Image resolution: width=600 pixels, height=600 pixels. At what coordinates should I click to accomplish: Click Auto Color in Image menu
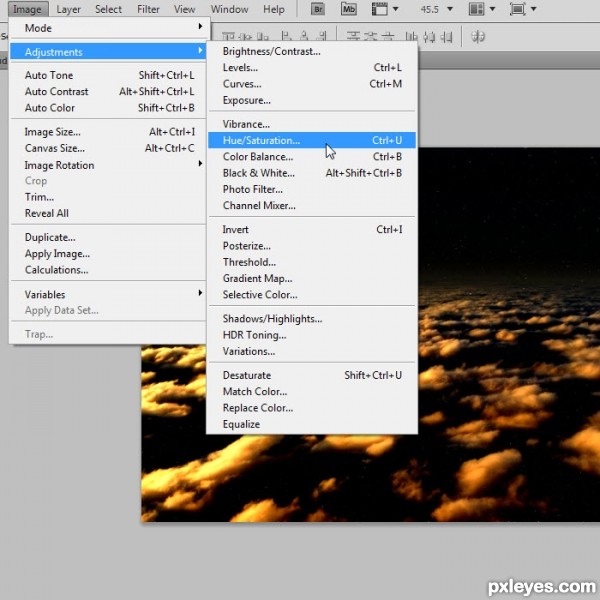108,108
